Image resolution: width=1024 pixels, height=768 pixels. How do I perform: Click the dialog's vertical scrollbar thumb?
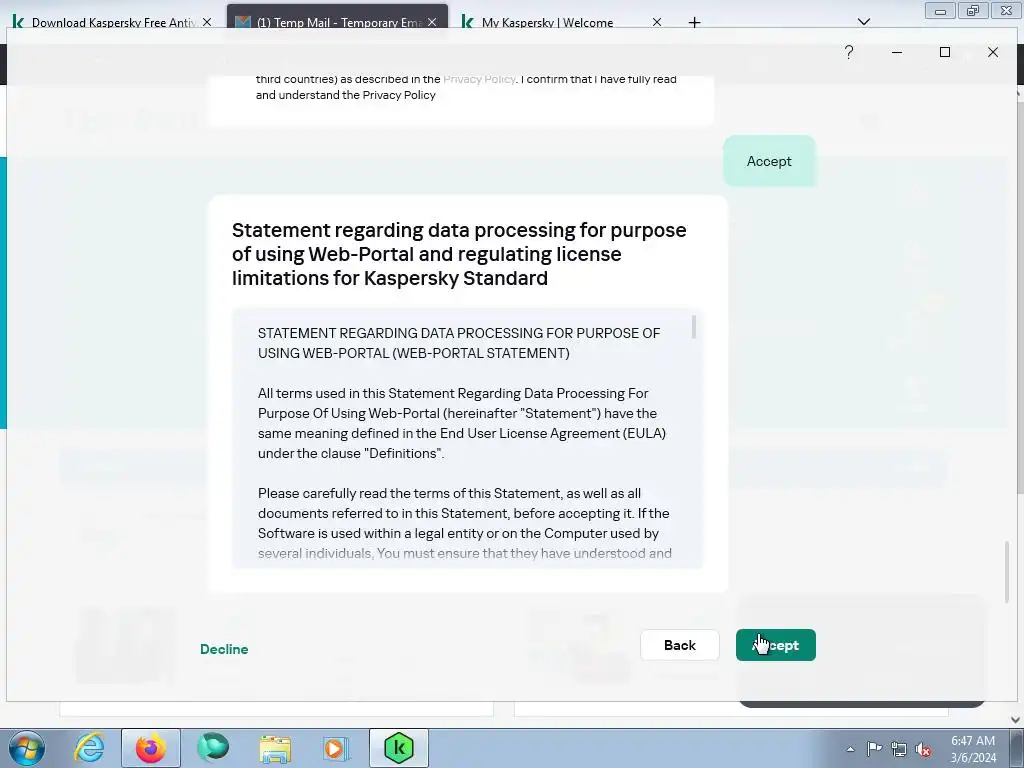1006,571
